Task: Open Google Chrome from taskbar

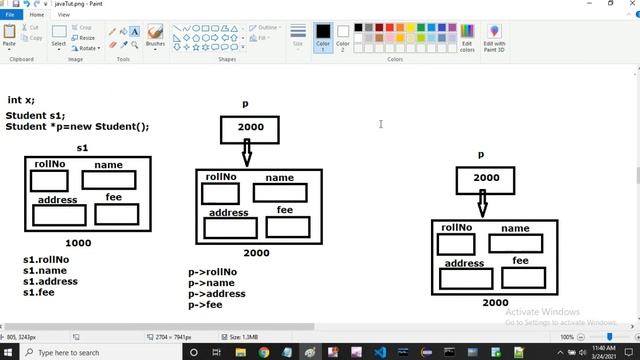Action: (x=264, y=352)
